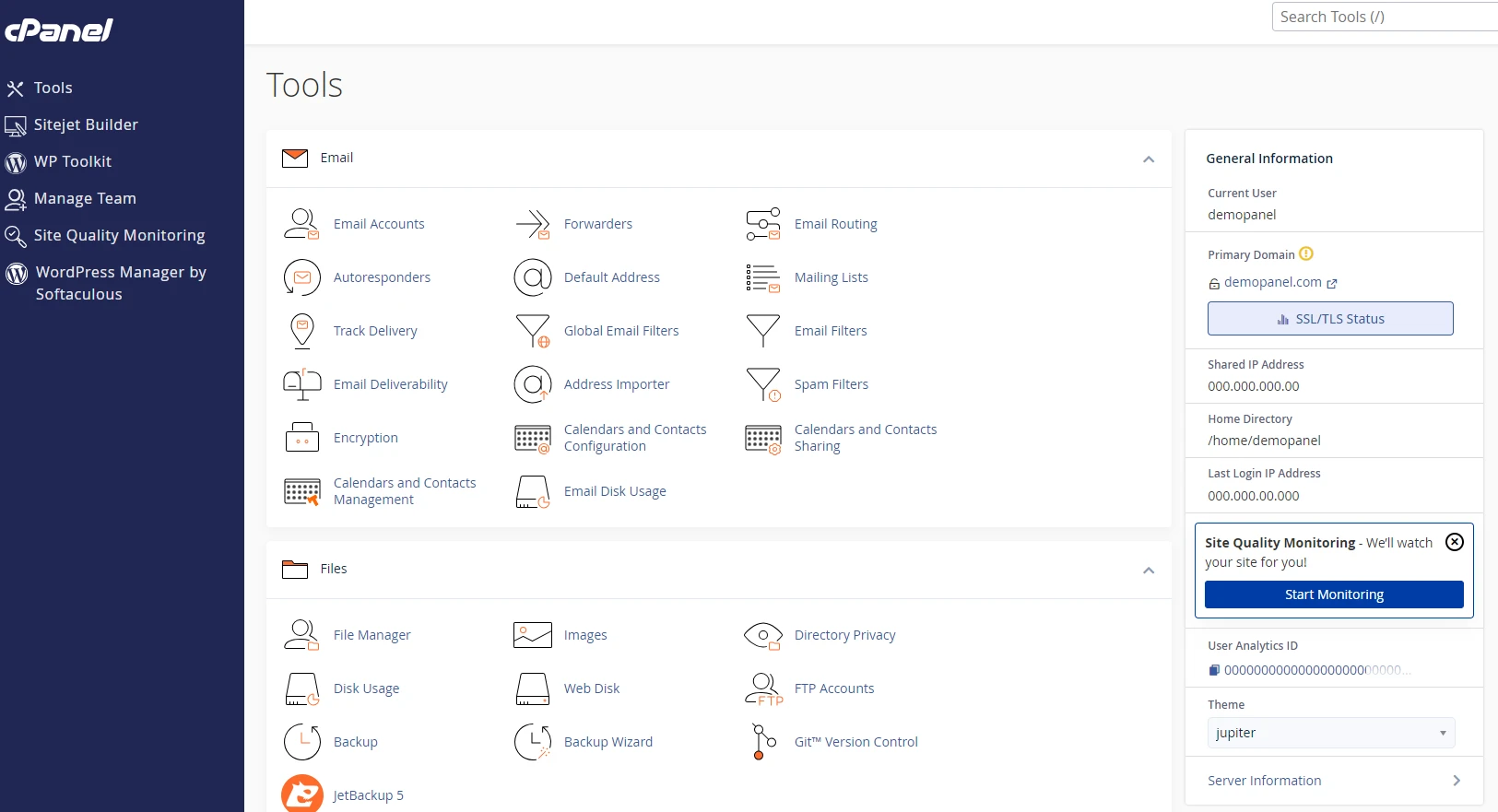This screenshot has width=1498, height=812.
Task: Open the Email Deliverability link
Action: (391, 384)
